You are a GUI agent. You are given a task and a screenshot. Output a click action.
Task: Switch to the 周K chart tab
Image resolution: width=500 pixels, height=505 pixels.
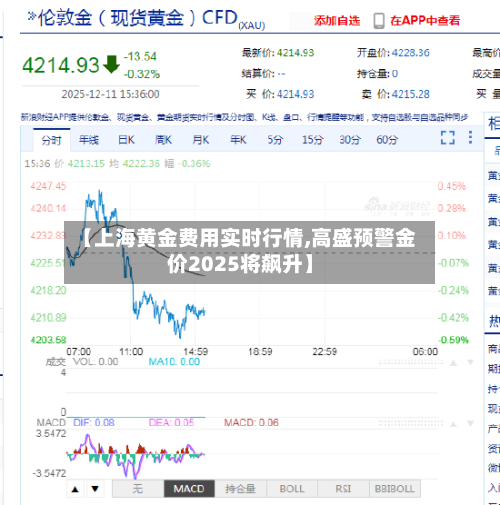(x=163, y=140)
